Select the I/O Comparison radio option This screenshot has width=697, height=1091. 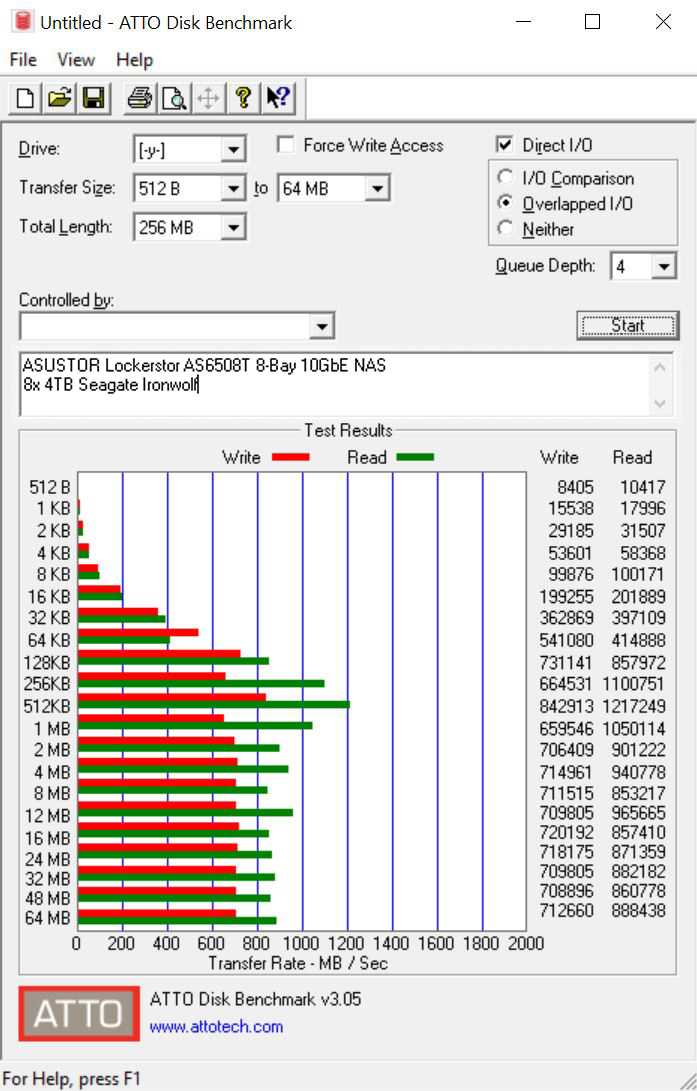(x=505, y=177)
